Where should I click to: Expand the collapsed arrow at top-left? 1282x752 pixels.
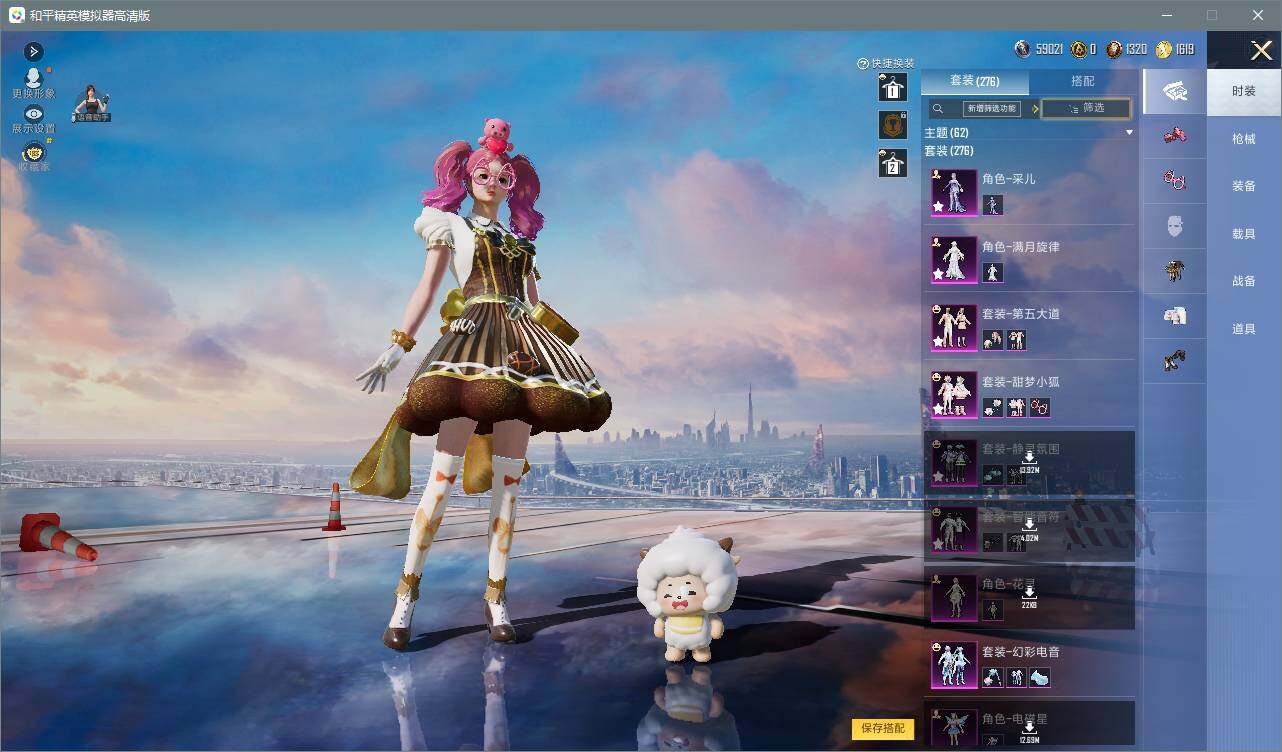(x=33, y=51)
